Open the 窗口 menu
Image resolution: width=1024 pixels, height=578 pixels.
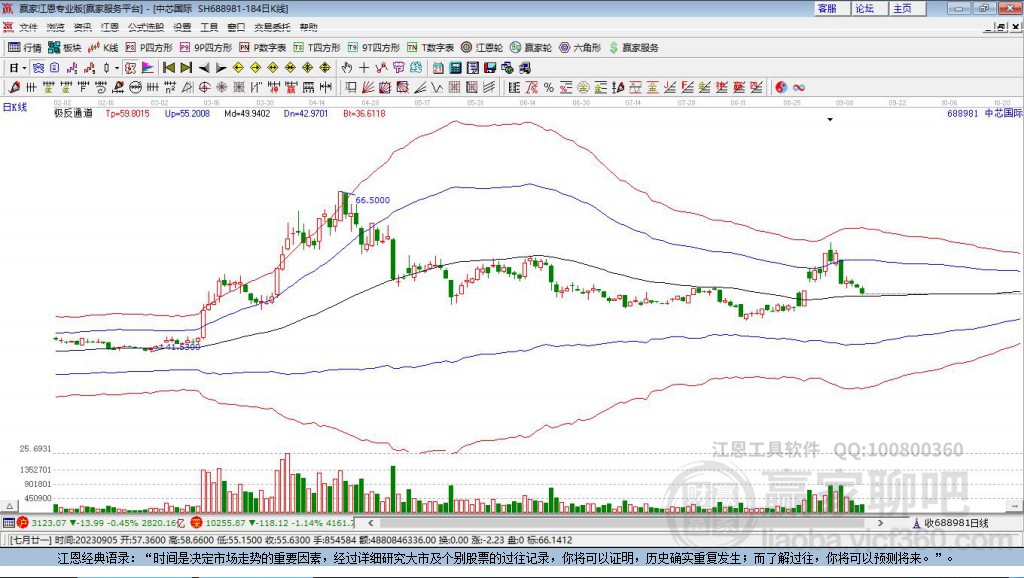pos(236,27)
